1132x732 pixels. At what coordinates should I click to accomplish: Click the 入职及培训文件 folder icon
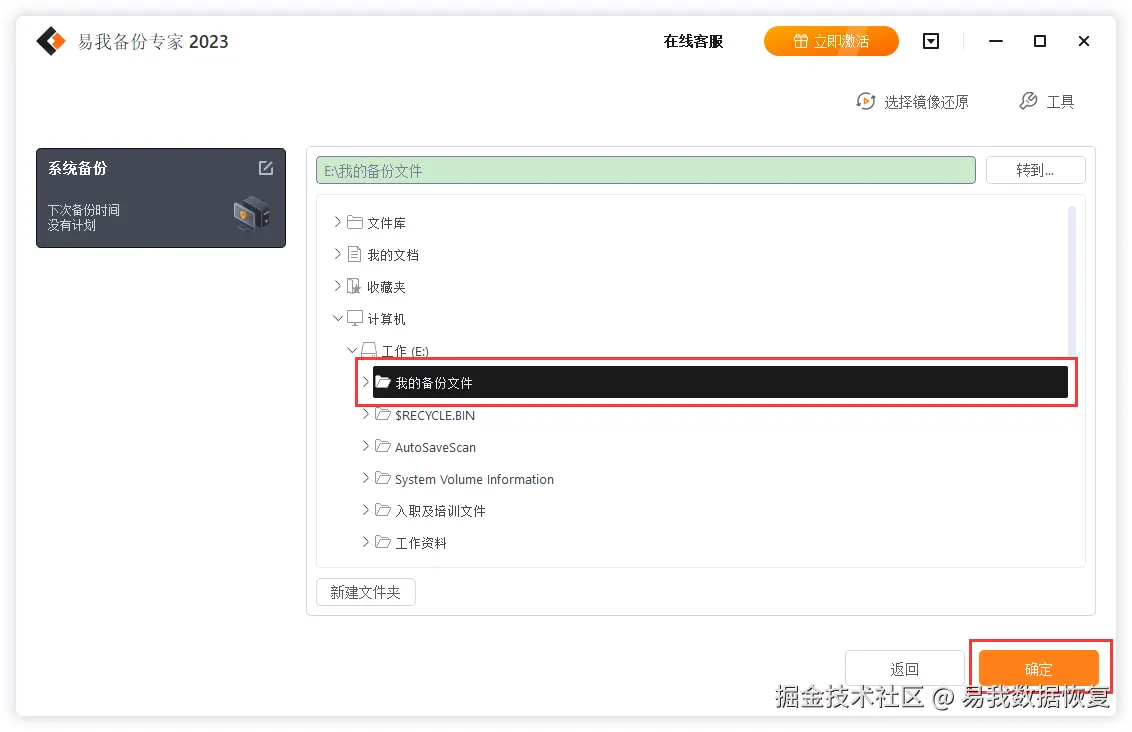(x=383, y=510)
